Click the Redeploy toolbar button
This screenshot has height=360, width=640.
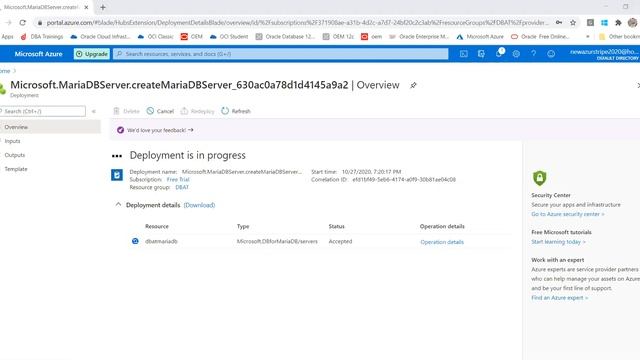(x=198, y=111)
